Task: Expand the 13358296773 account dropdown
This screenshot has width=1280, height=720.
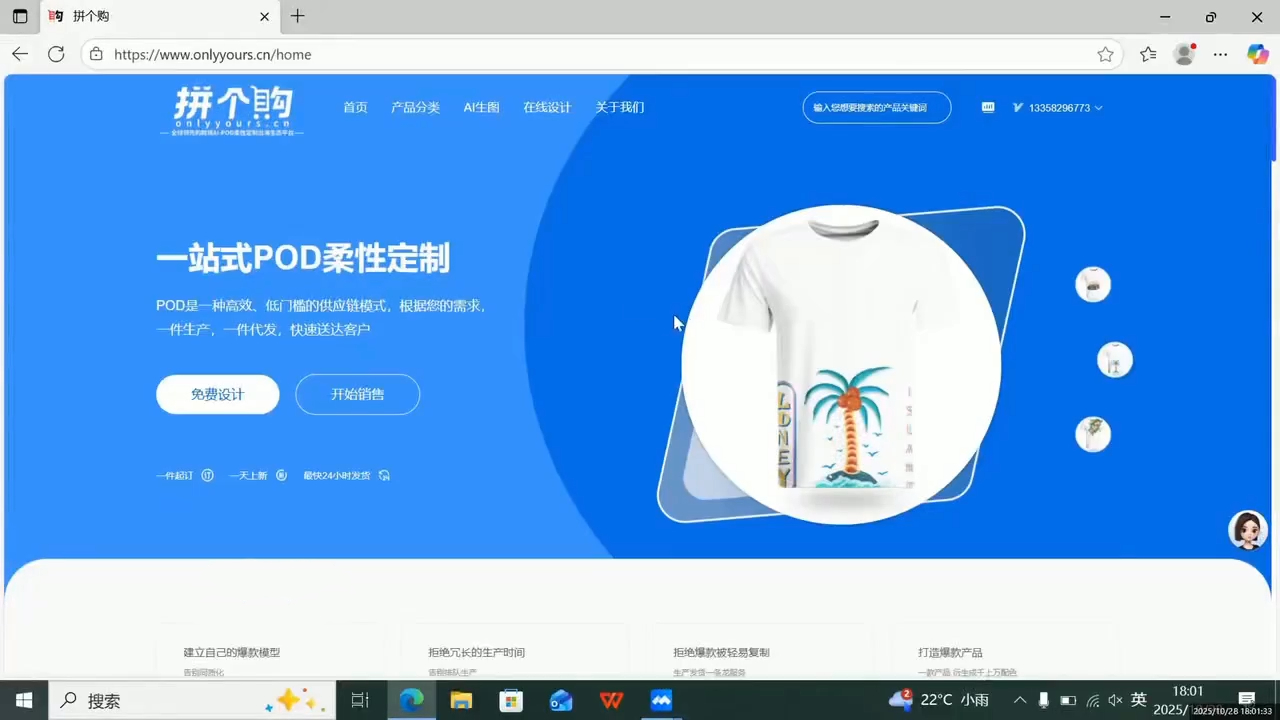Action: [x=1065, y=107]
